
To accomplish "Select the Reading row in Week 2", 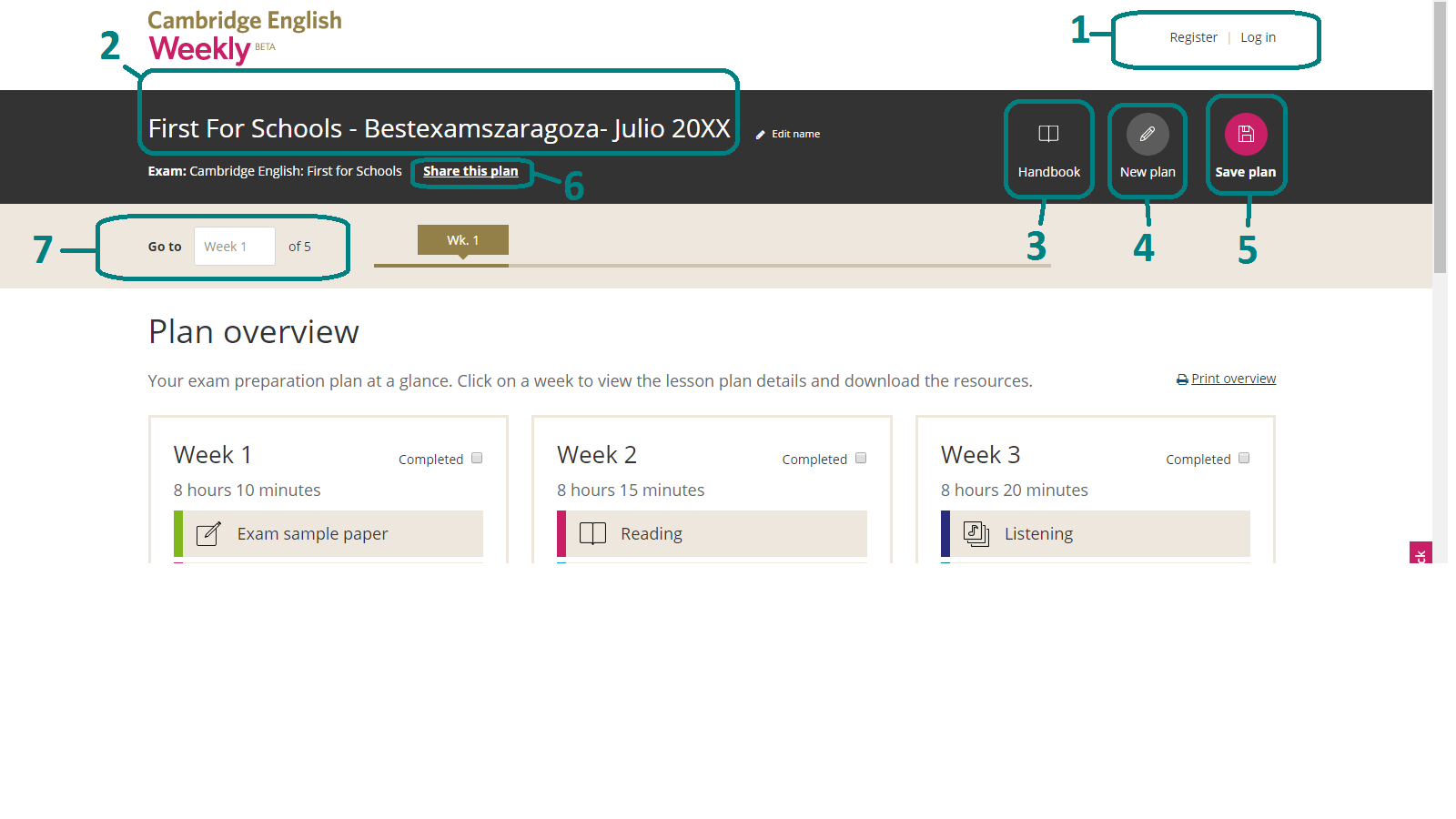I will pos(712,533).
